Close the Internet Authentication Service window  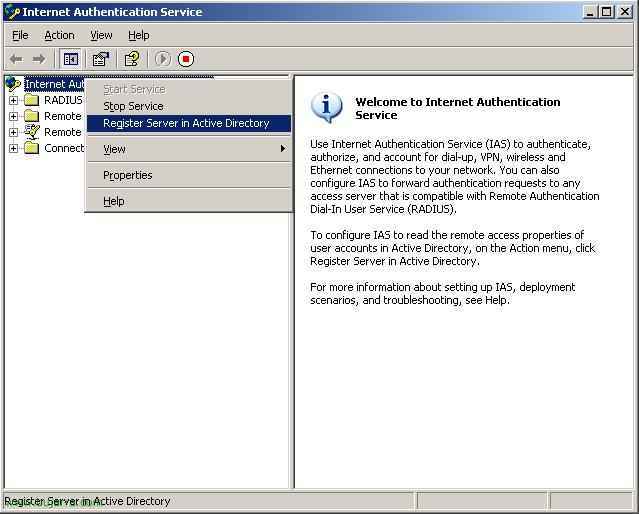click(x=624, y=12)
